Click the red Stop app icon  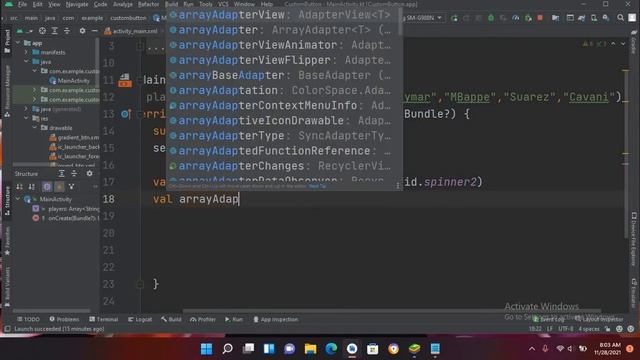tap(540, 18)
